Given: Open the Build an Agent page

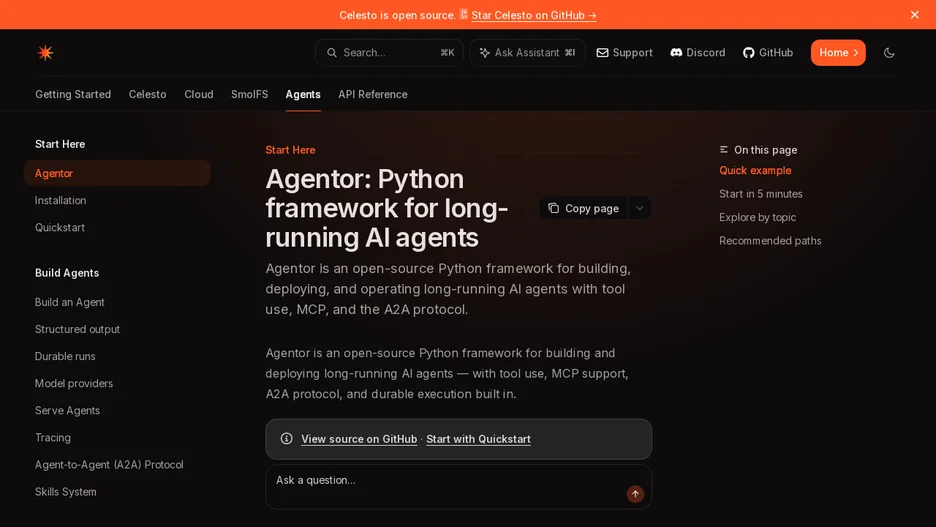Looking at the screenshot, I should 69,302.
